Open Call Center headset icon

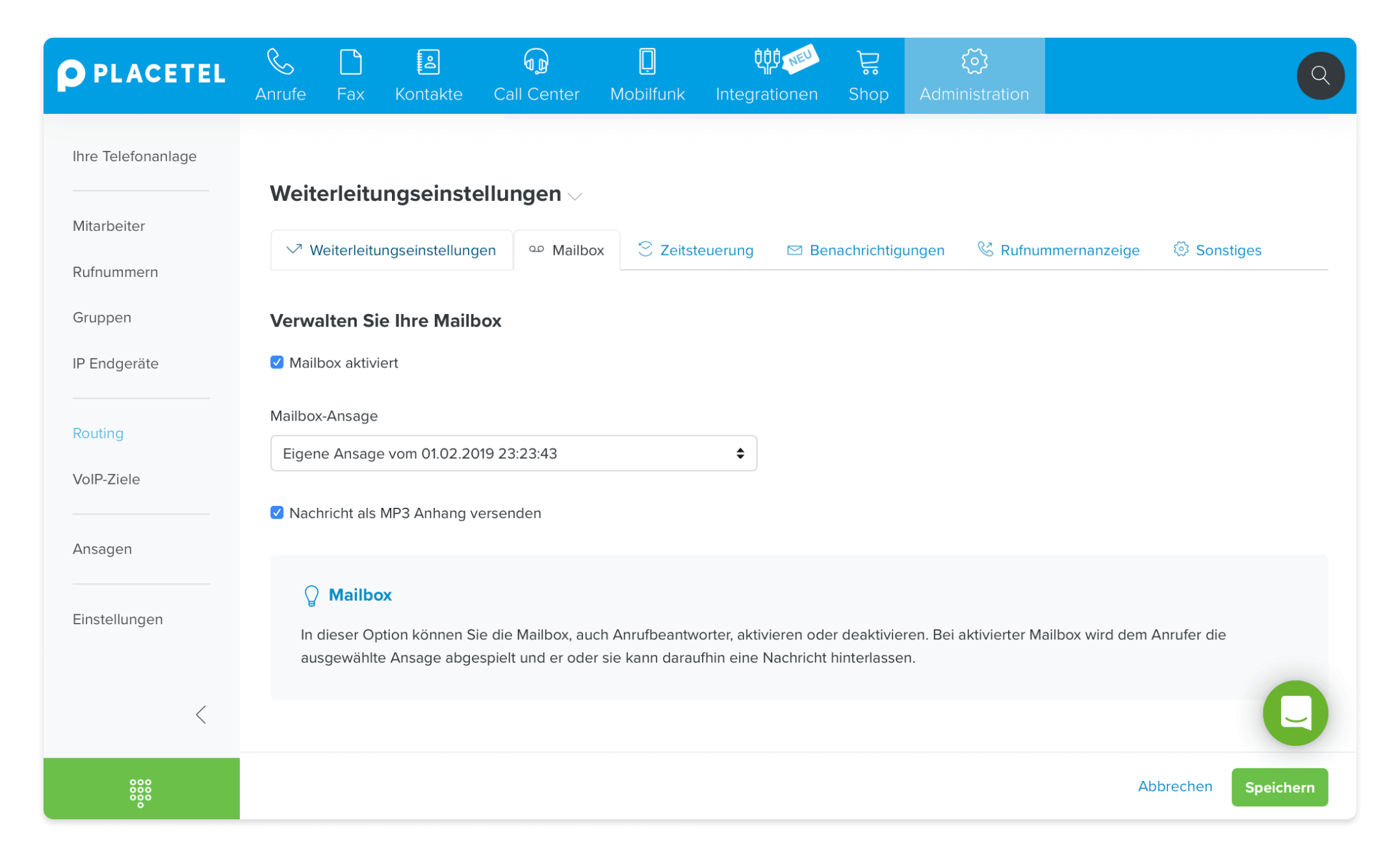[x=536, y=62]
